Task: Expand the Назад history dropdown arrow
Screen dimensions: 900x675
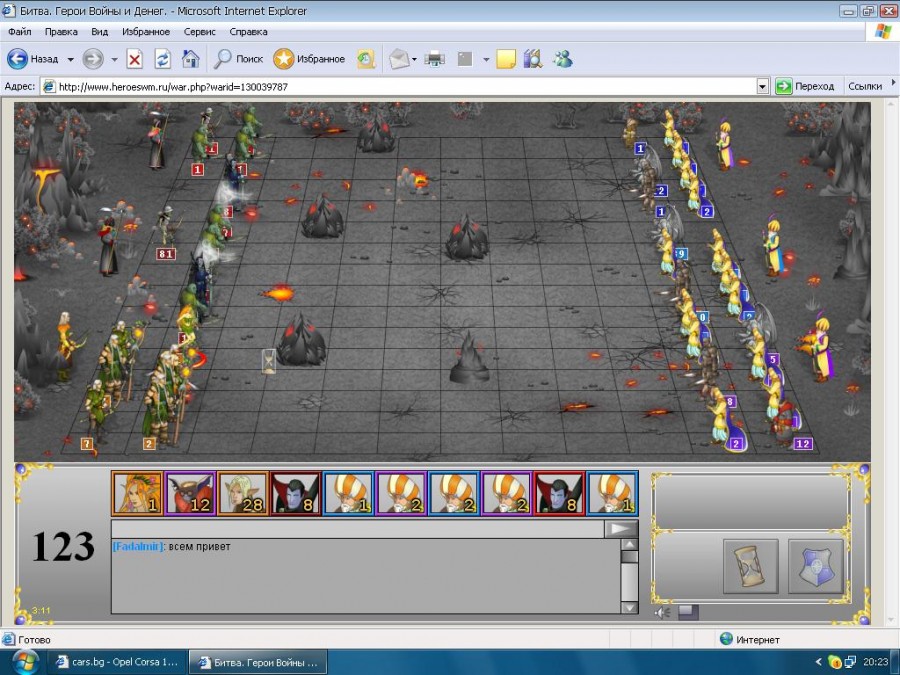Action: pyautogui.click(x=71, y=59)
